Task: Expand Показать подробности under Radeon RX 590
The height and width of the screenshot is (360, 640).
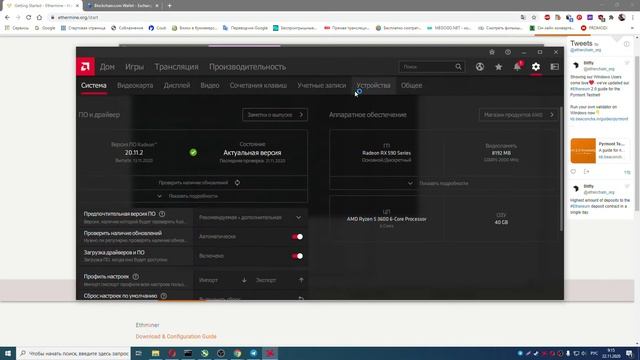Action: coord(439,183)
